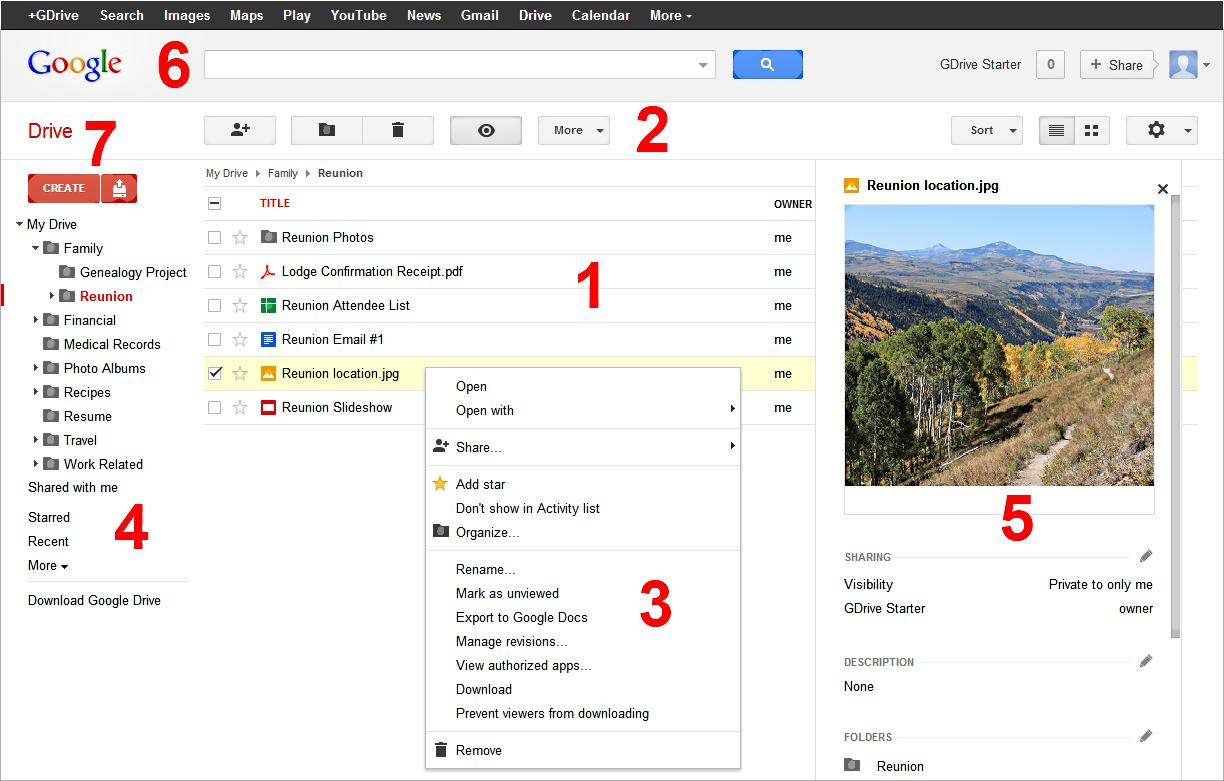Screen dimensions: 1224x781
Task: Switch to grid view using the grid icon
Action: 1090,129
